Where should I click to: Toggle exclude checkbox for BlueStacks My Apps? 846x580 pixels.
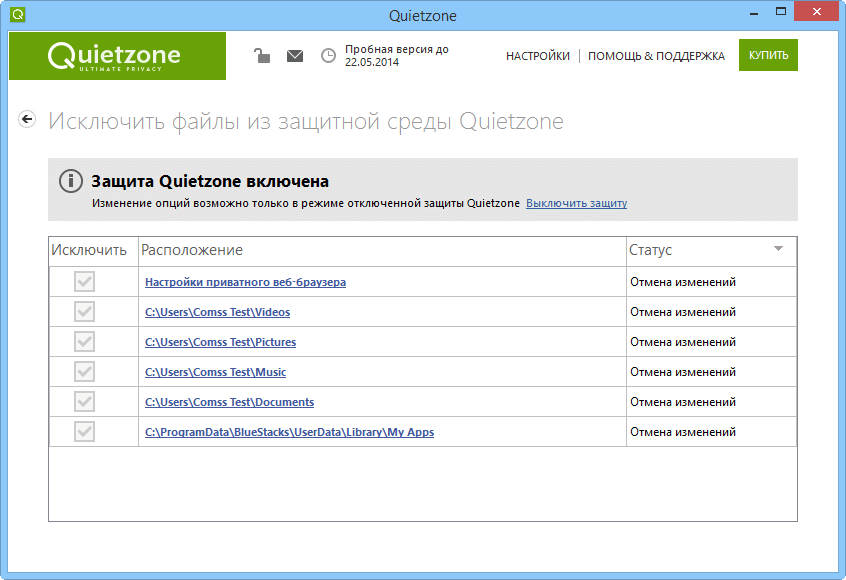pos(85,432)
